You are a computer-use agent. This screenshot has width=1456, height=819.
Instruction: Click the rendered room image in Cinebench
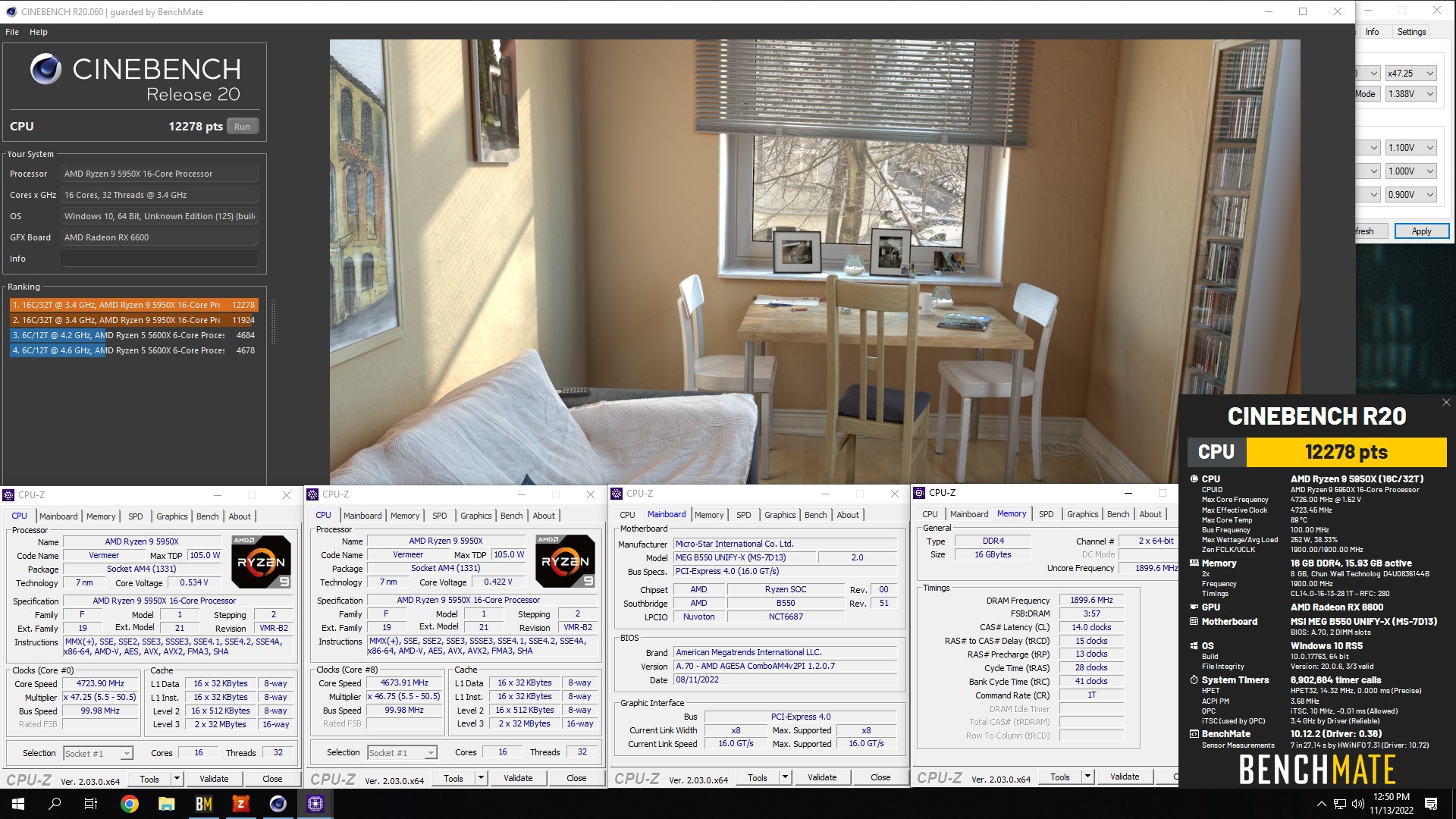(814, 262)
